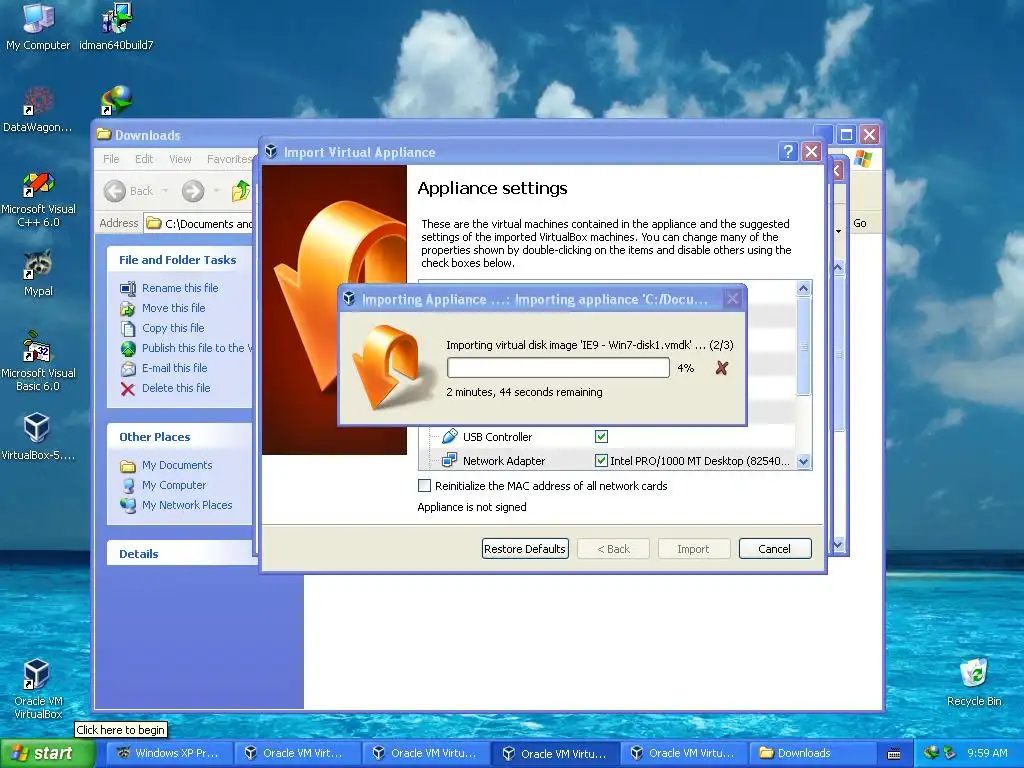
Task: Open DataWagon shortcut on desktop
Action: pos(38,109)
